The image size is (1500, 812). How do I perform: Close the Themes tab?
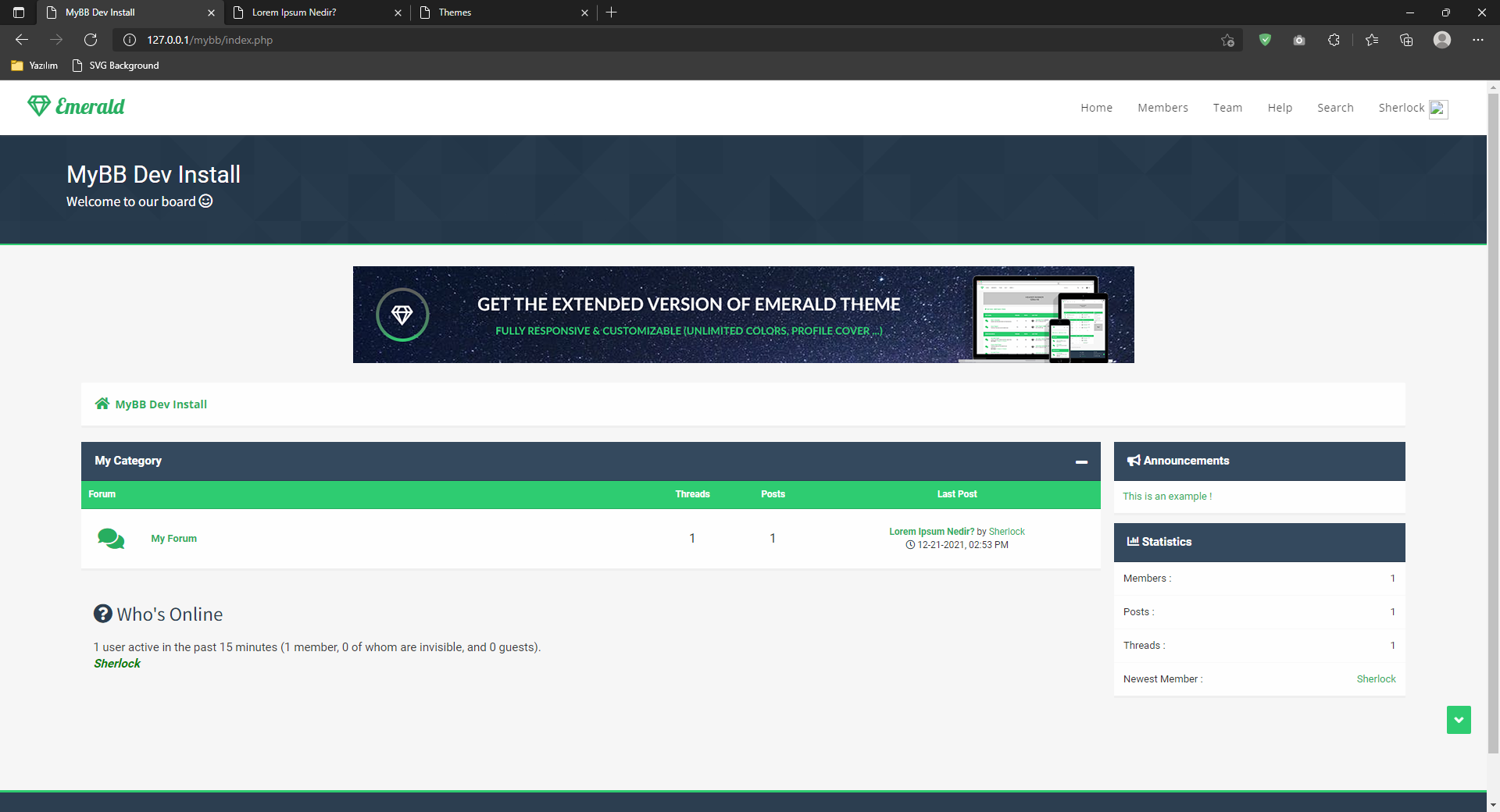[584, 12]
